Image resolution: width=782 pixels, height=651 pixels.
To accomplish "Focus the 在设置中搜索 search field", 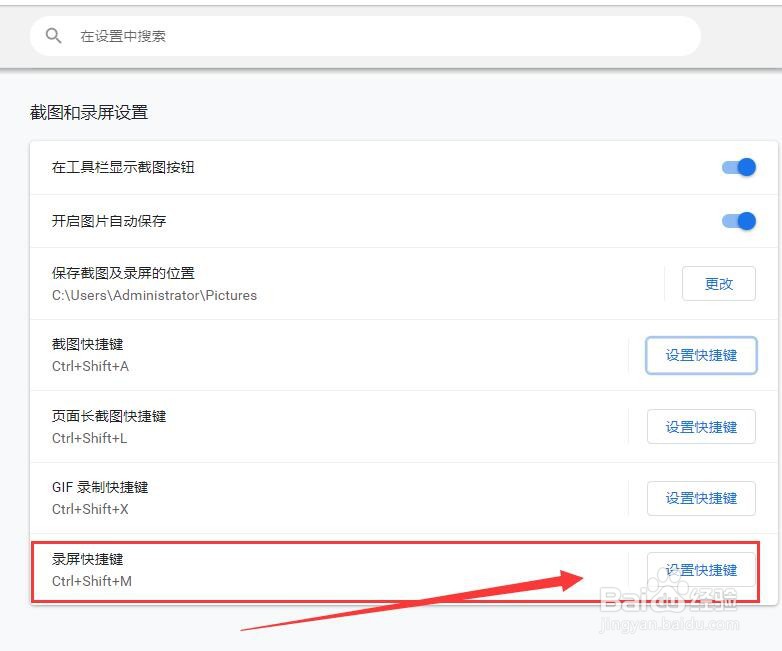I will (366, 36).
